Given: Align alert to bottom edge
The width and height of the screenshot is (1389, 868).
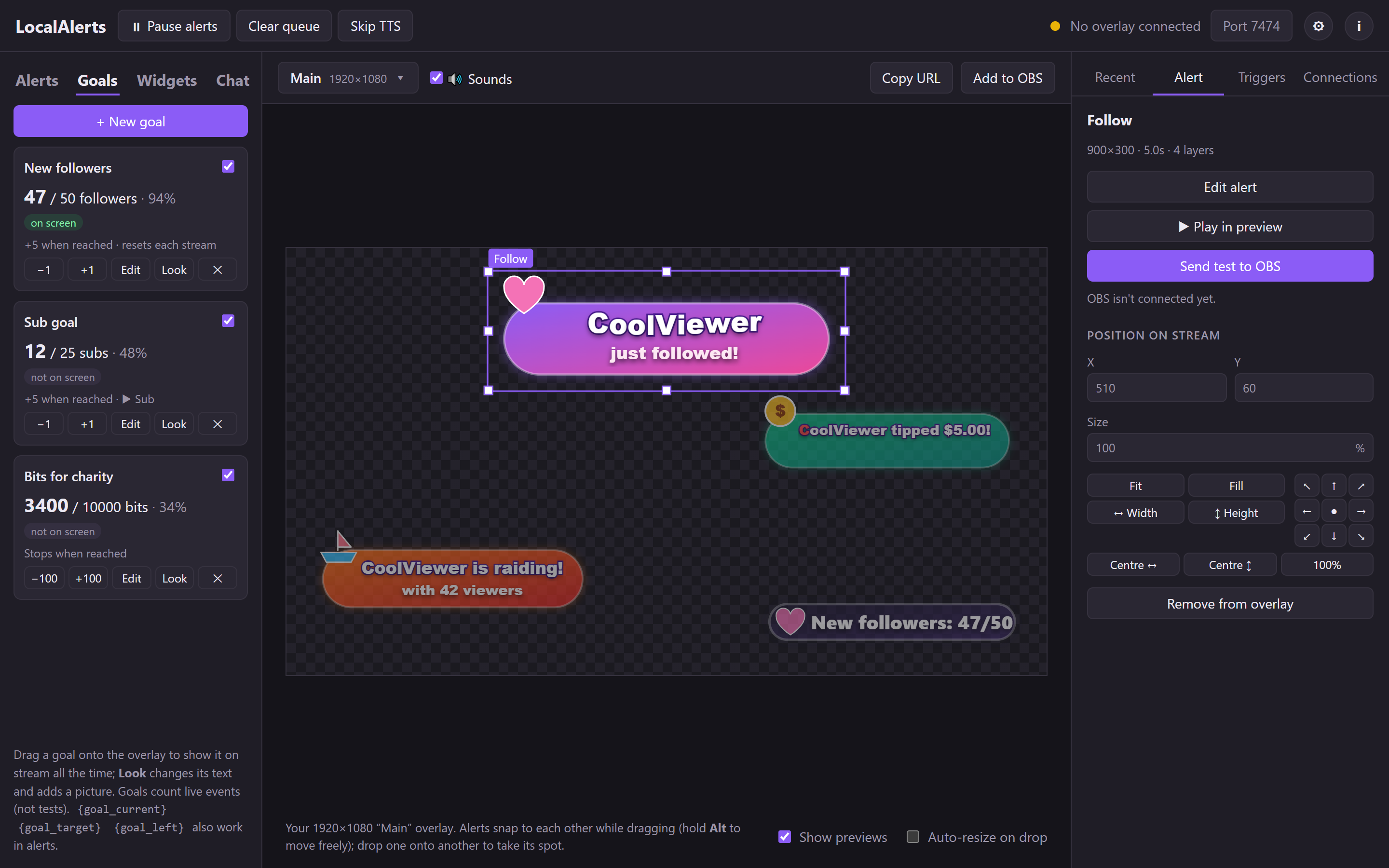Looking at the screenshot, I should pyautogui.click(x=1334, y=536).
